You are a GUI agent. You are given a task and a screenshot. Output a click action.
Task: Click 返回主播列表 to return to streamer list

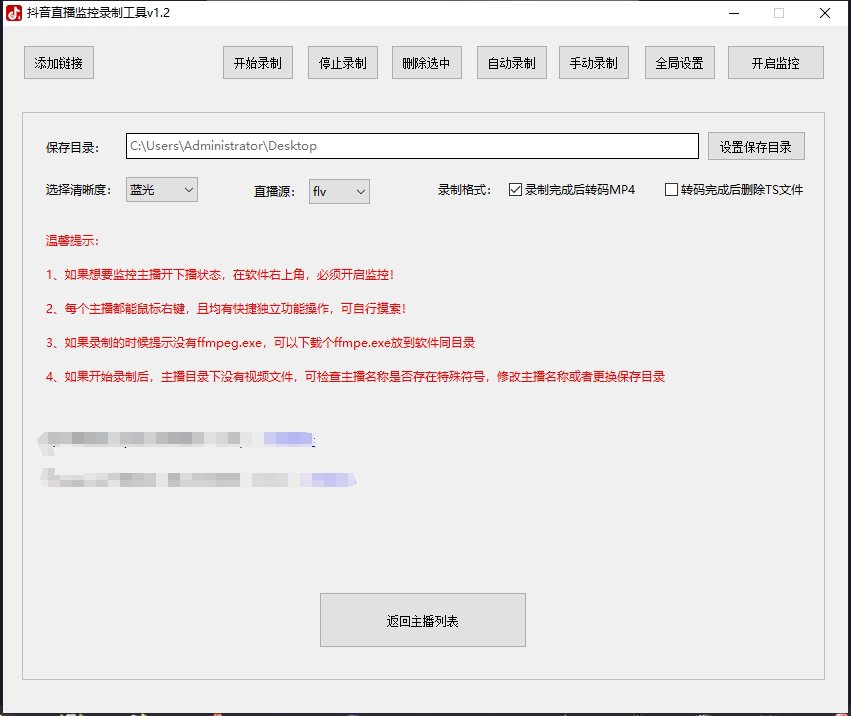click(422, 620)
